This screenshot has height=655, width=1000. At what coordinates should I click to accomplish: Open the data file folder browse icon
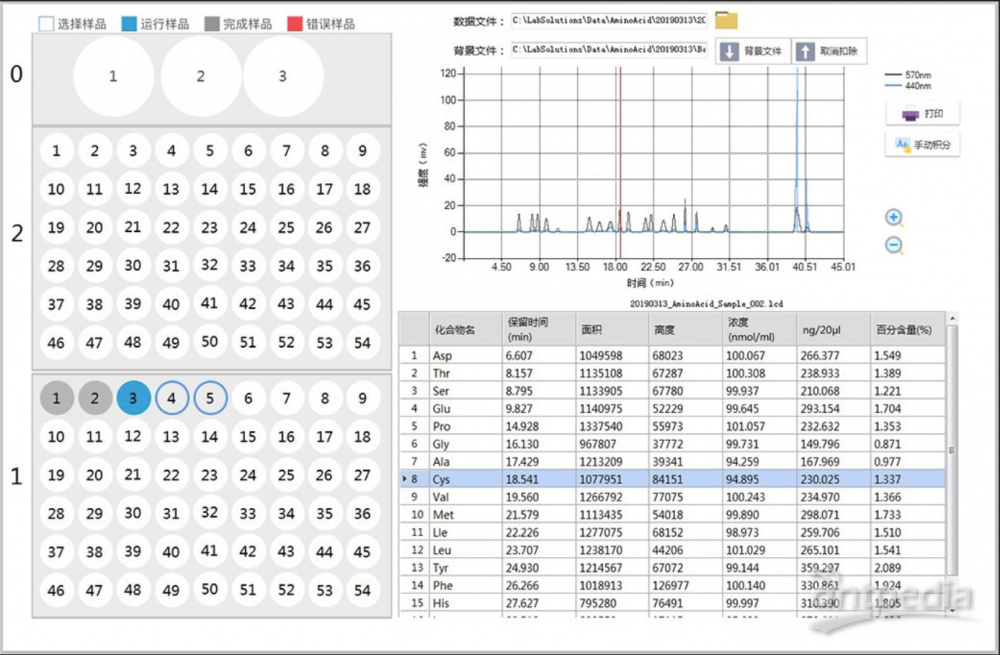click(726, 20)
